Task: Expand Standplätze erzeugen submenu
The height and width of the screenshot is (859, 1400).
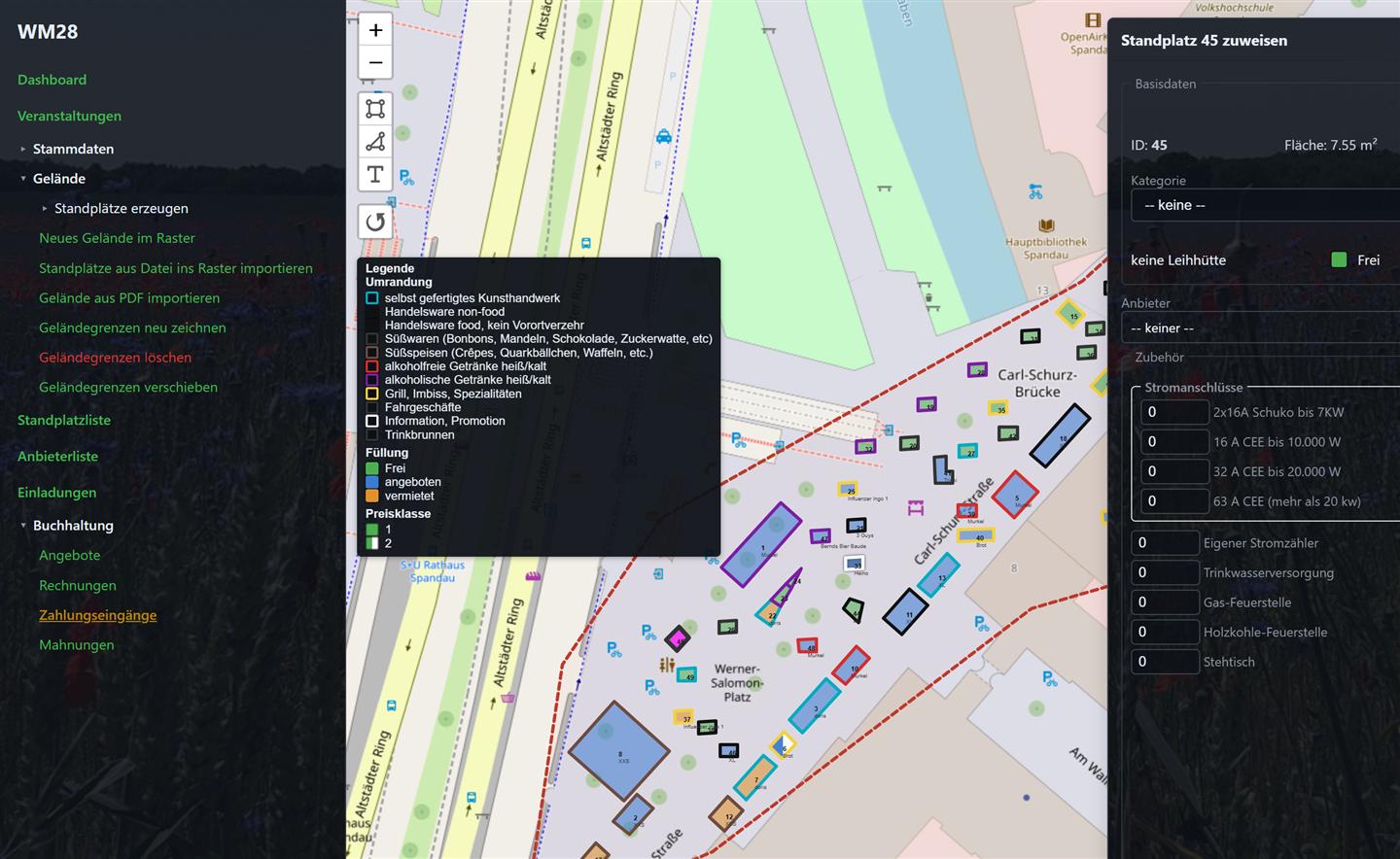Action: 45,208
